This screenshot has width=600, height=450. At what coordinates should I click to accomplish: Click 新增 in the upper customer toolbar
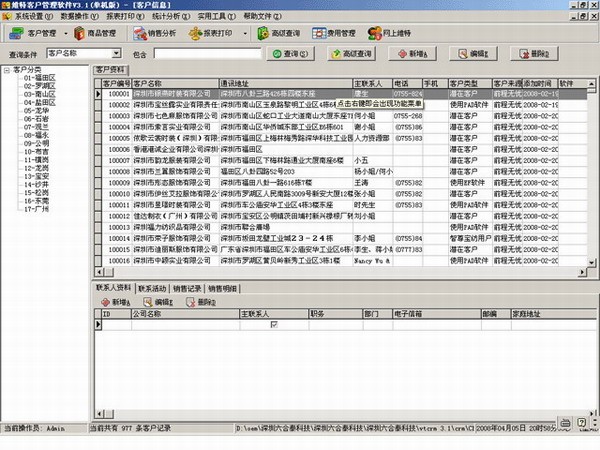click(418, 53)
